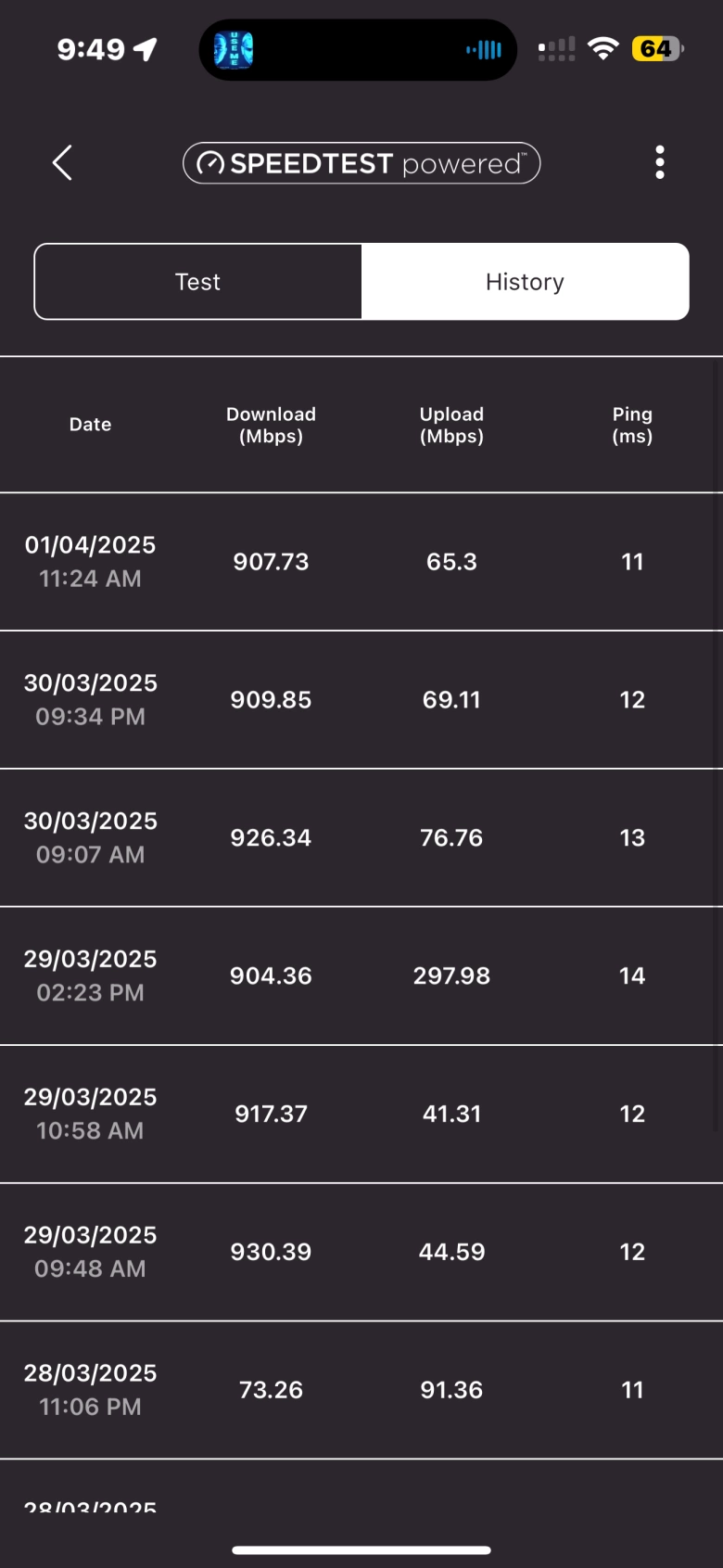The width and height of the screenshot is (723, 1568).
Task: Tap the Dynamic Island app thumbnail
Action: click(x=234, y=49)
